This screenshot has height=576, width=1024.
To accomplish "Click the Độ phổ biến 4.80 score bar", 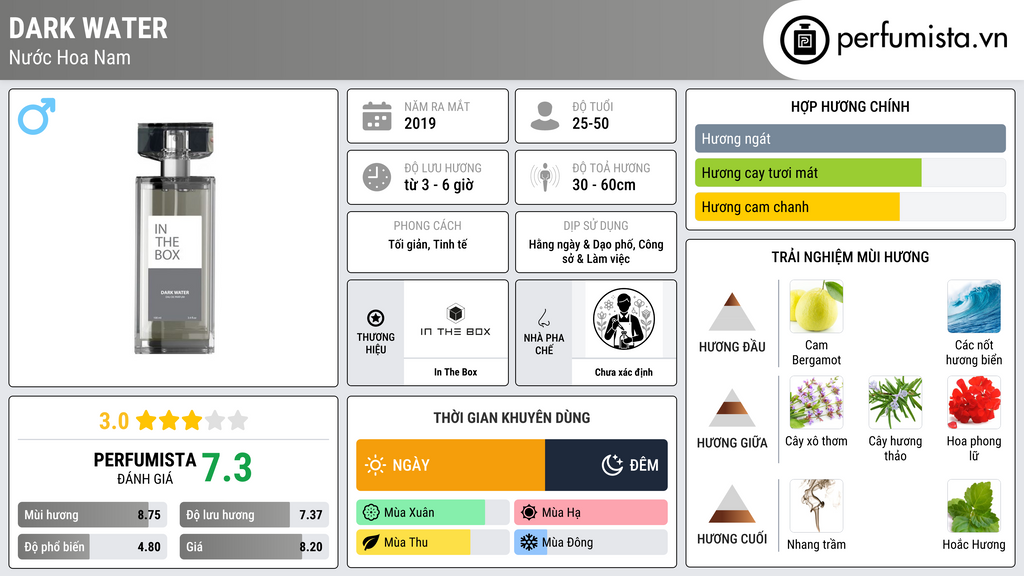I will (x=92, y=547).
